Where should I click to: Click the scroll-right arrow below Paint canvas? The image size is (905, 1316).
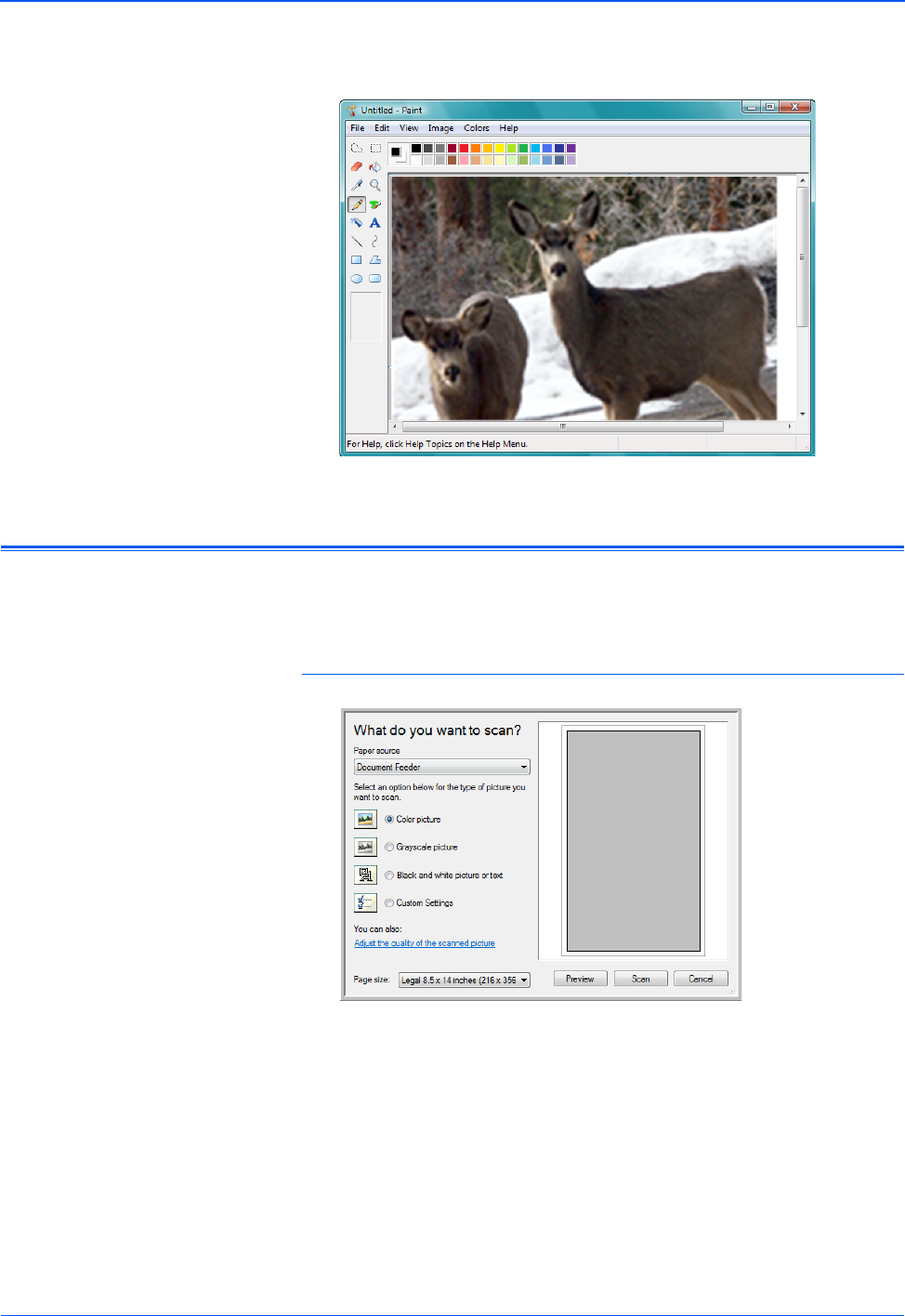791,427
